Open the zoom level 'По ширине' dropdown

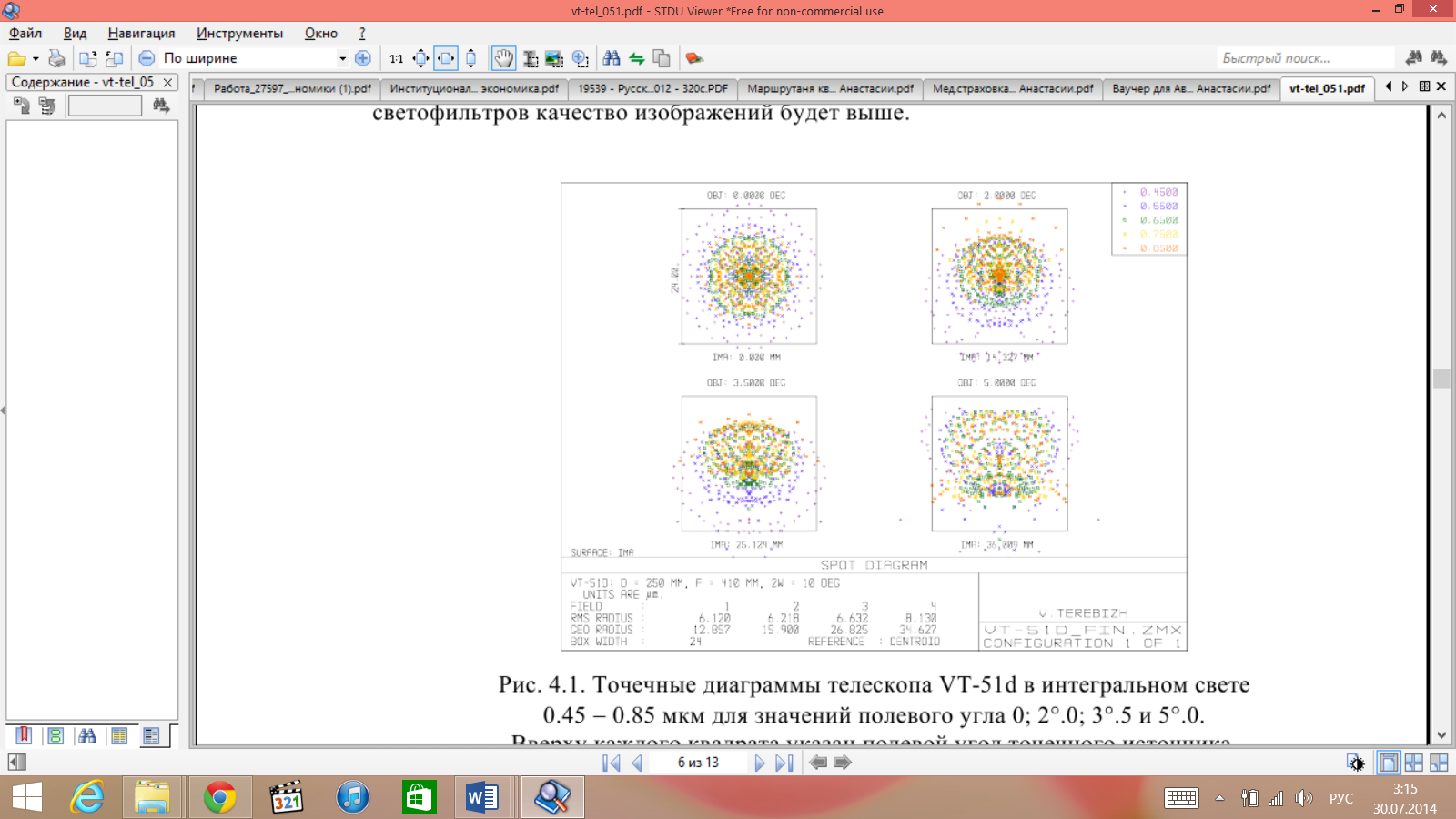(x=342, y=58)
